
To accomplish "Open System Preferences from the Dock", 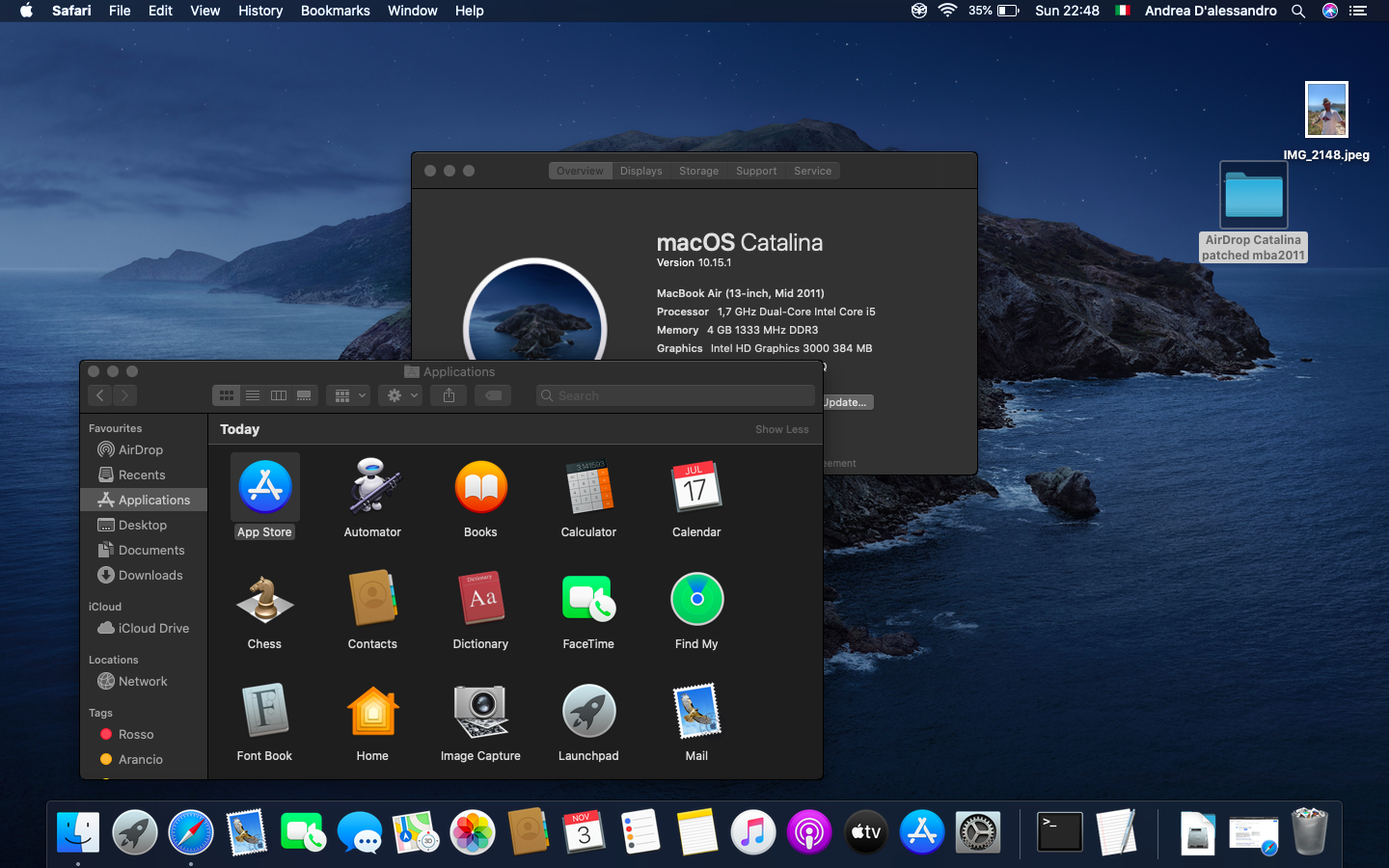I will point(978,831).
